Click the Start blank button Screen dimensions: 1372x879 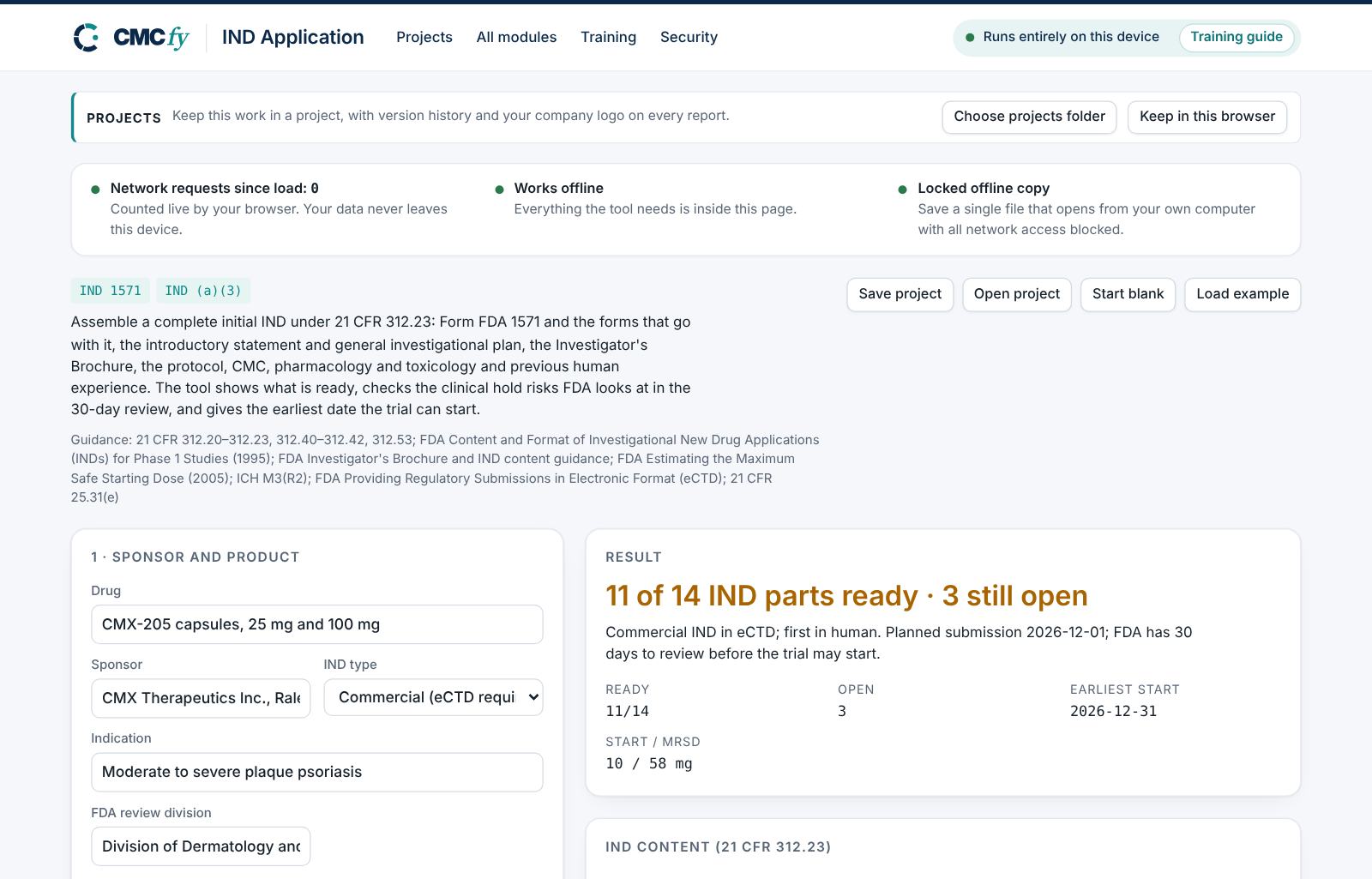coord(1128,294)
